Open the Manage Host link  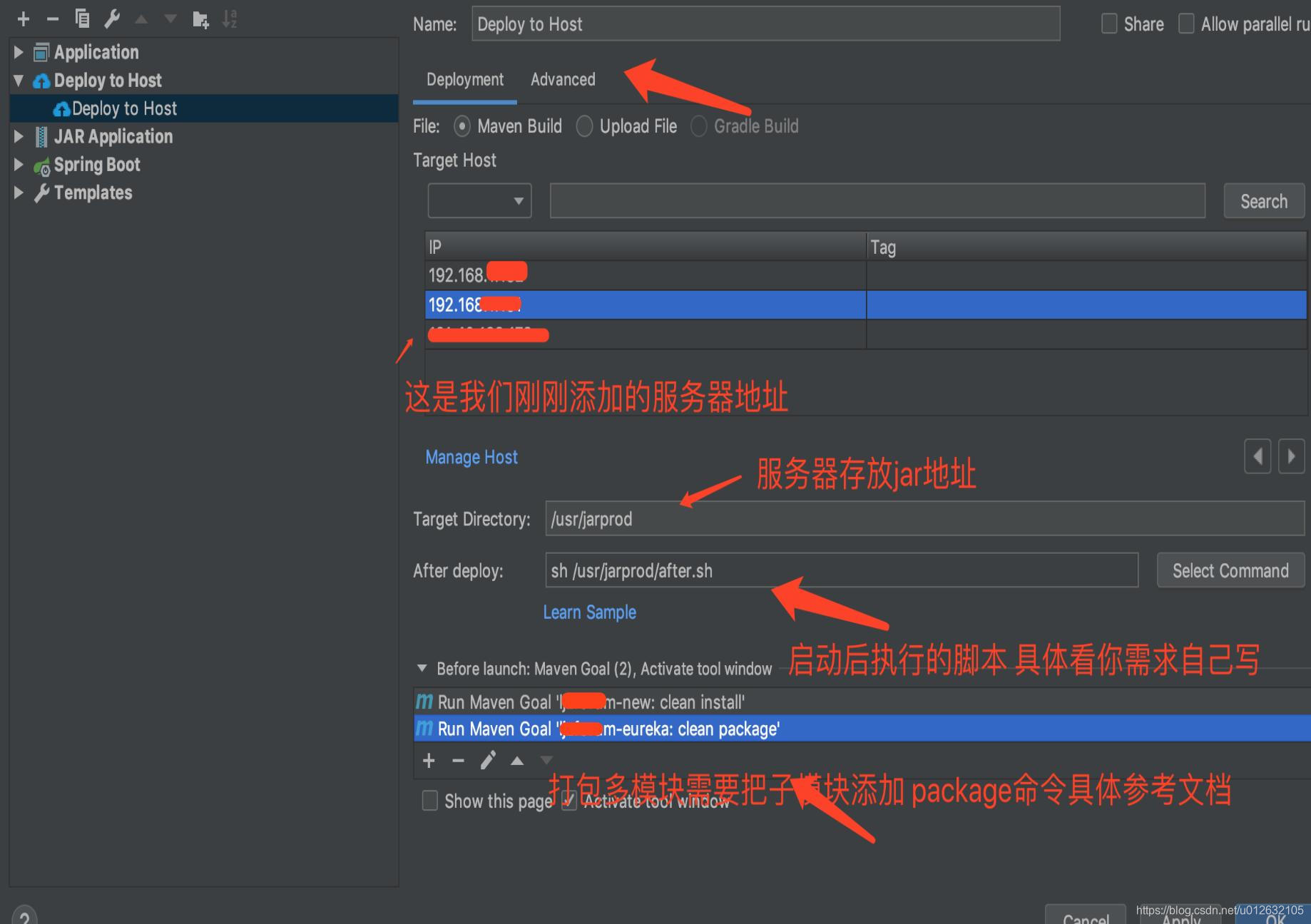(471, 457)
